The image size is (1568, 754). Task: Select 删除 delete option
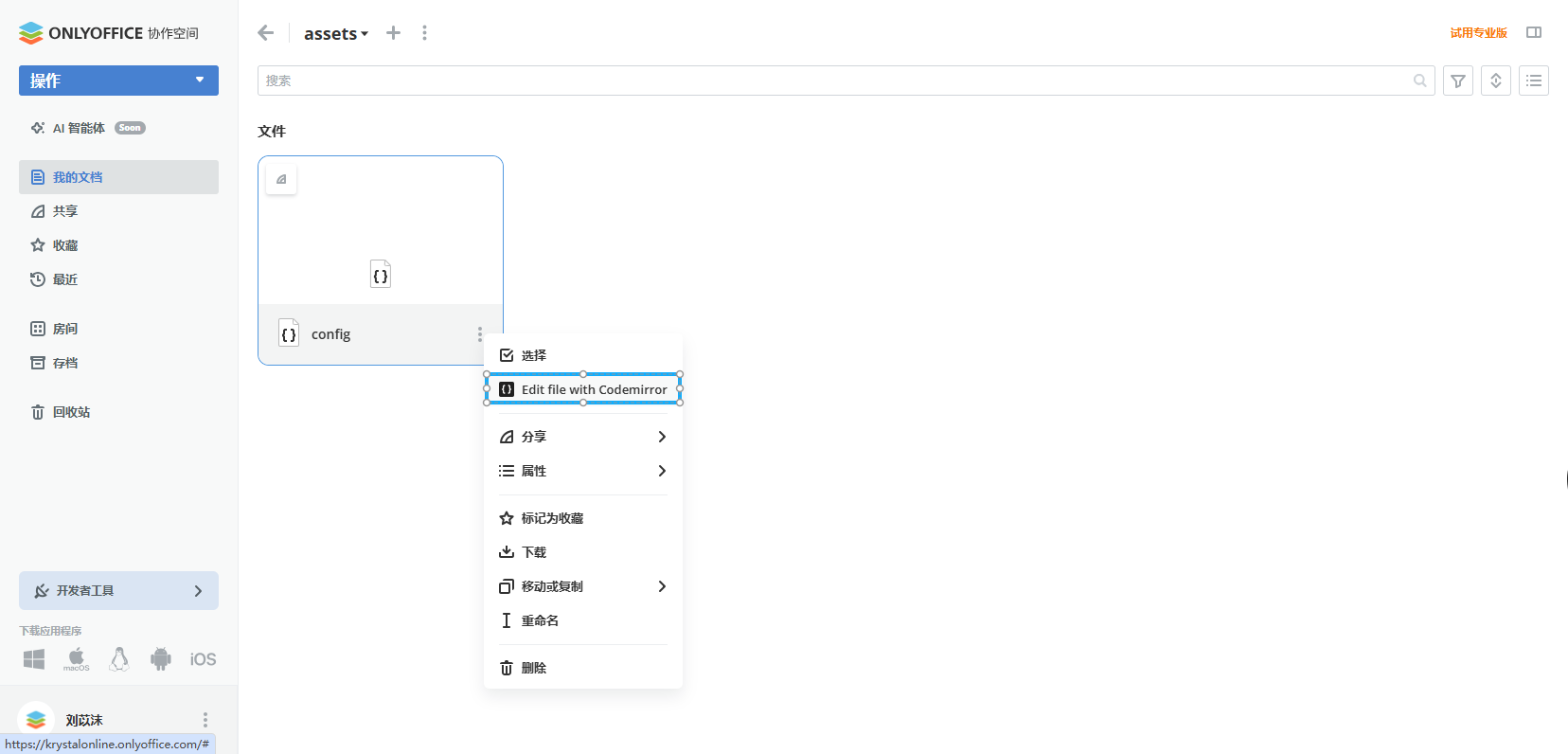pos(583,668)
